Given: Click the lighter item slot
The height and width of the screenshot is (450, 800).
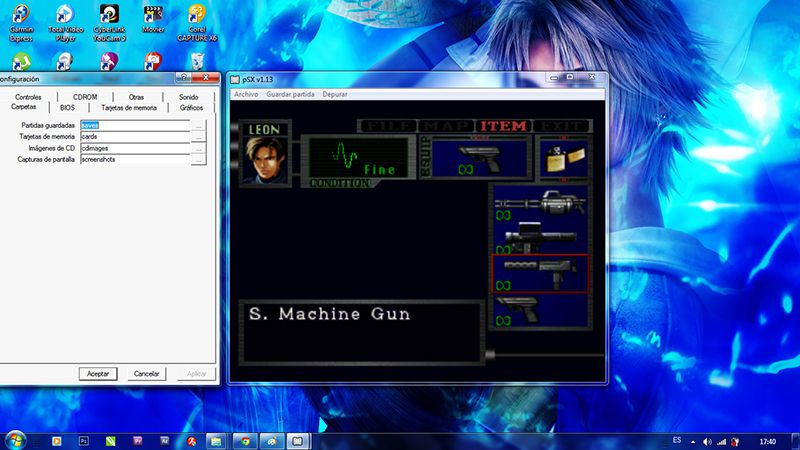Looking at the screenshot, I should [564, 158].
